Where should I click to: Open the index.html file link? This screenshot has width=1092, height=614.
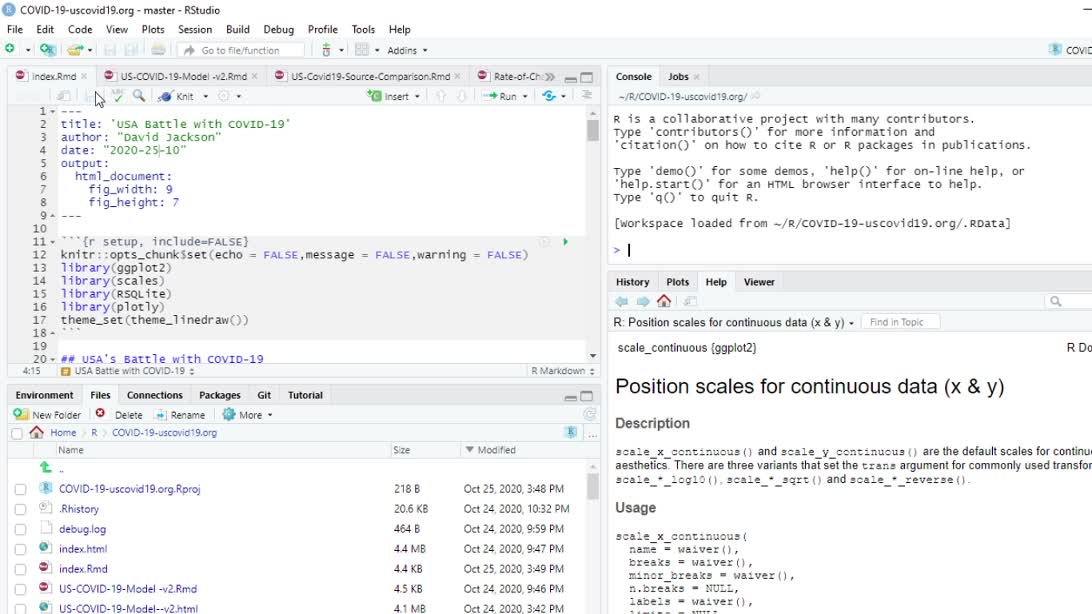tap(83, 549)
